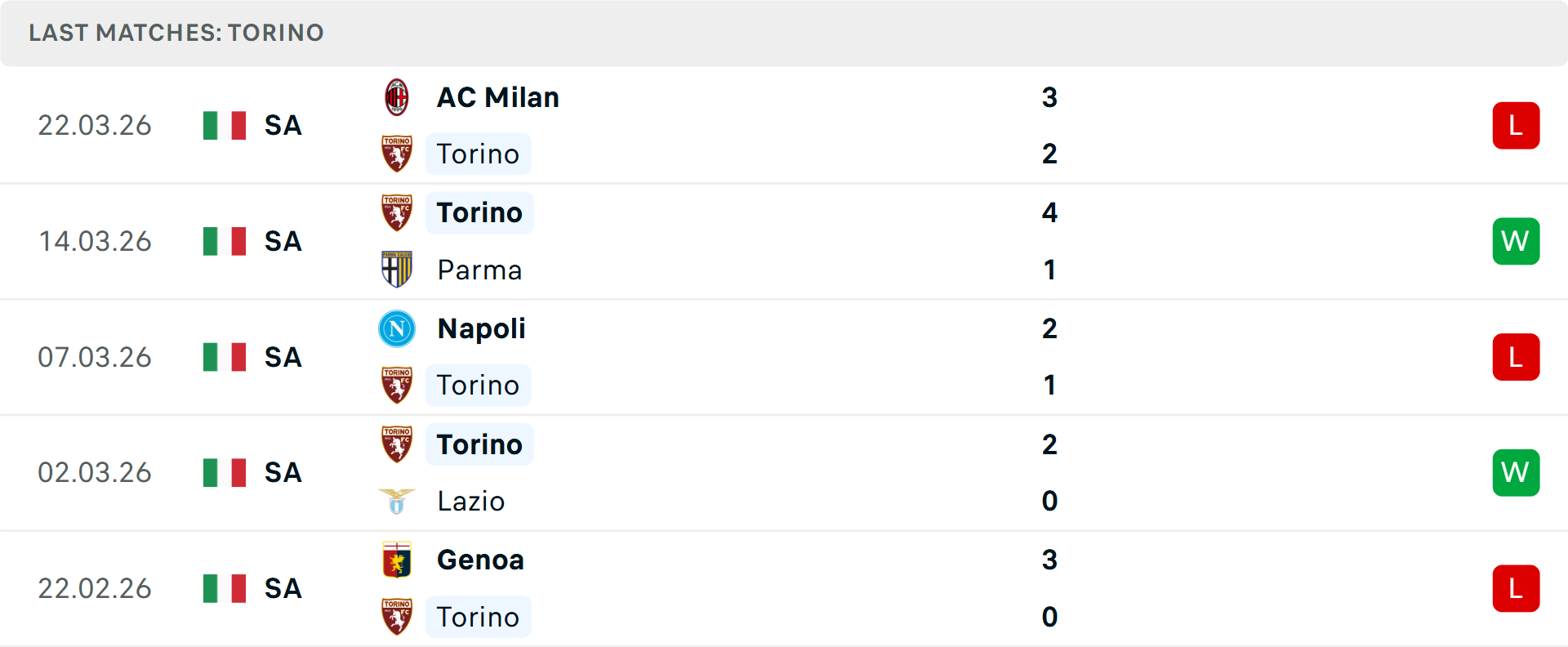Click the Italian flag beside 22.02.26
Image resolution: width=1568 pixels, height=647 pixels.
pyautogui.click(x=225, y=588)
